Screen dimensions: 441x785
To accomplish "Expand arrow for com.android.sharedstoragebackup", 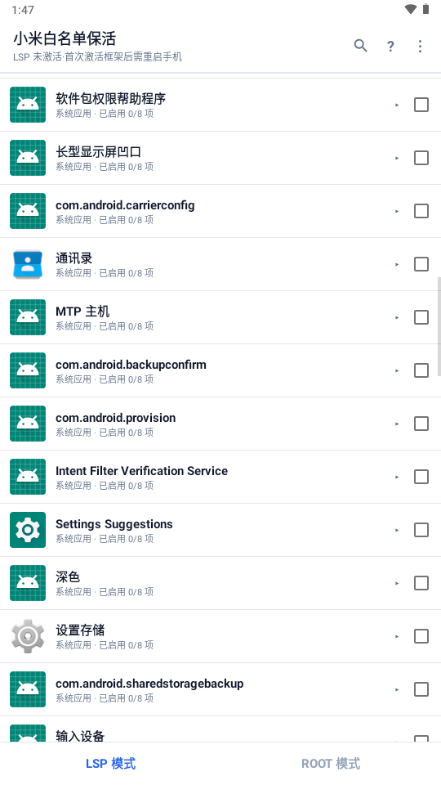I will 397,689.
